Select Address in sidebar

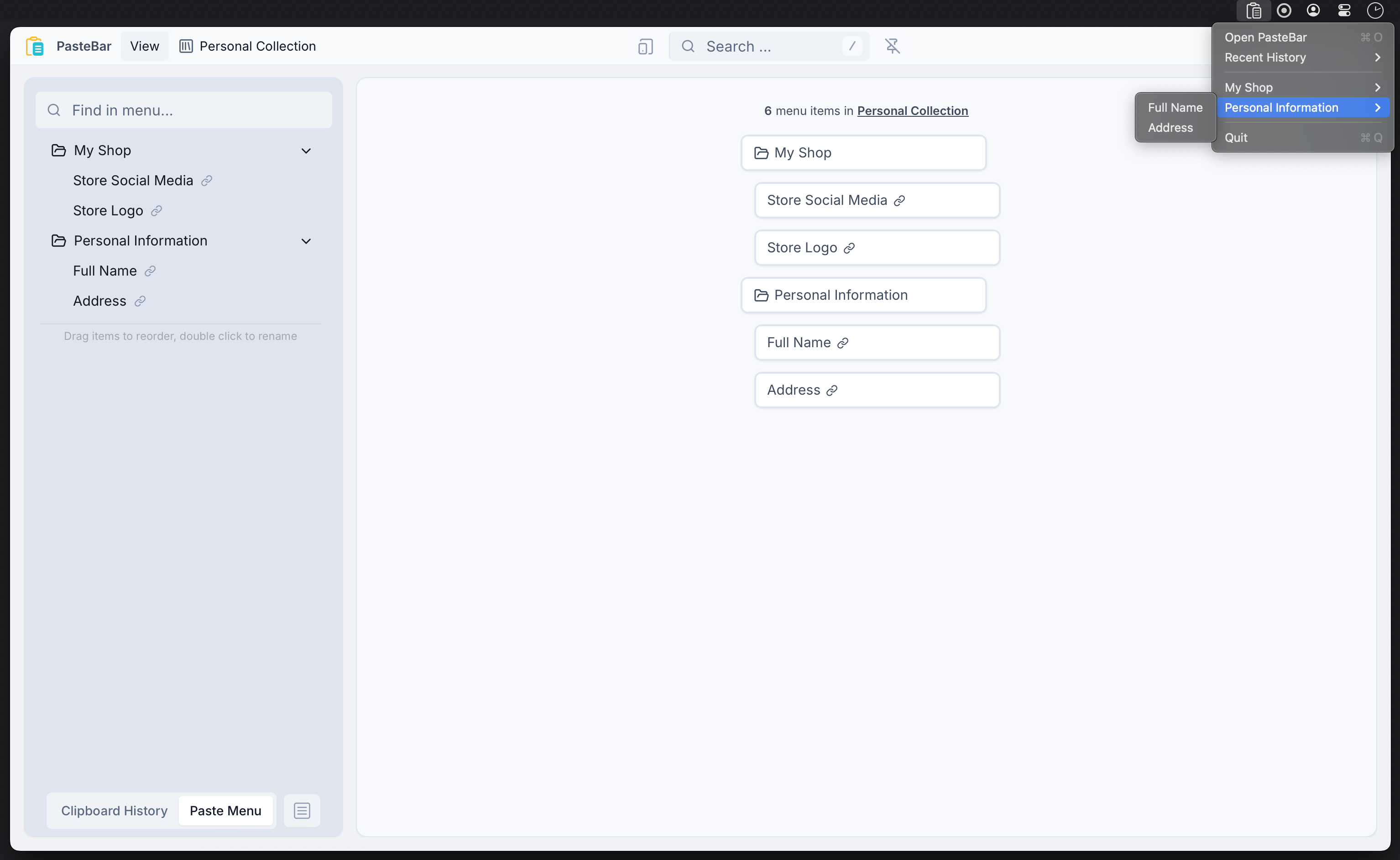click(99, 301)
